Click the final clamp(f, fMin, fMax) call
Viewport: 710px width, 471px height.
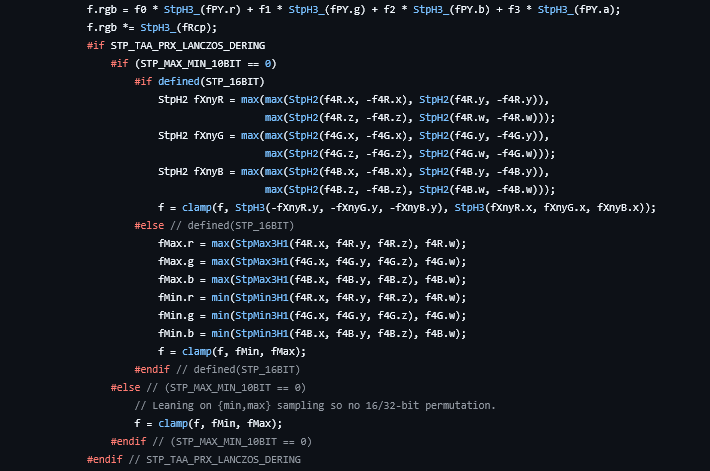[x=208, y=423]
